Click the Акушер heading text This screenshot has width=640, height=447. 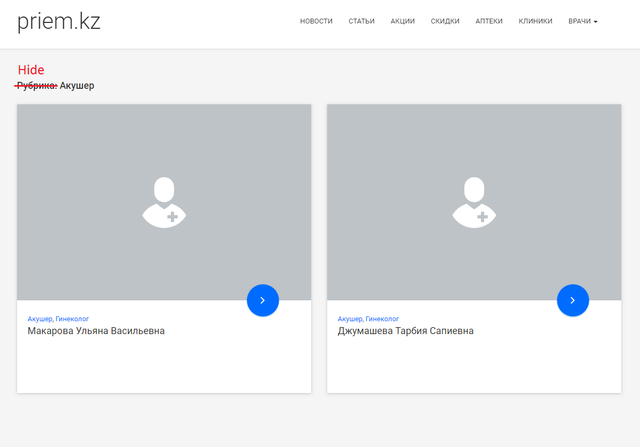(x=77, y=86)
